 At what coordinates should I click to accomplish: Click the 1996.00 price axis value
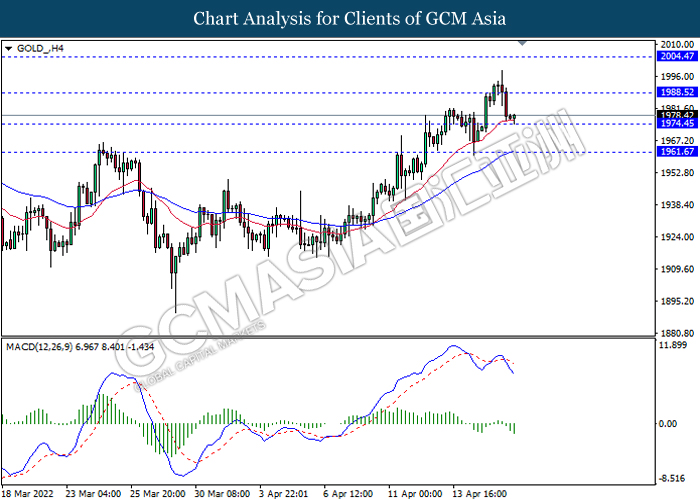click(677, 76)
